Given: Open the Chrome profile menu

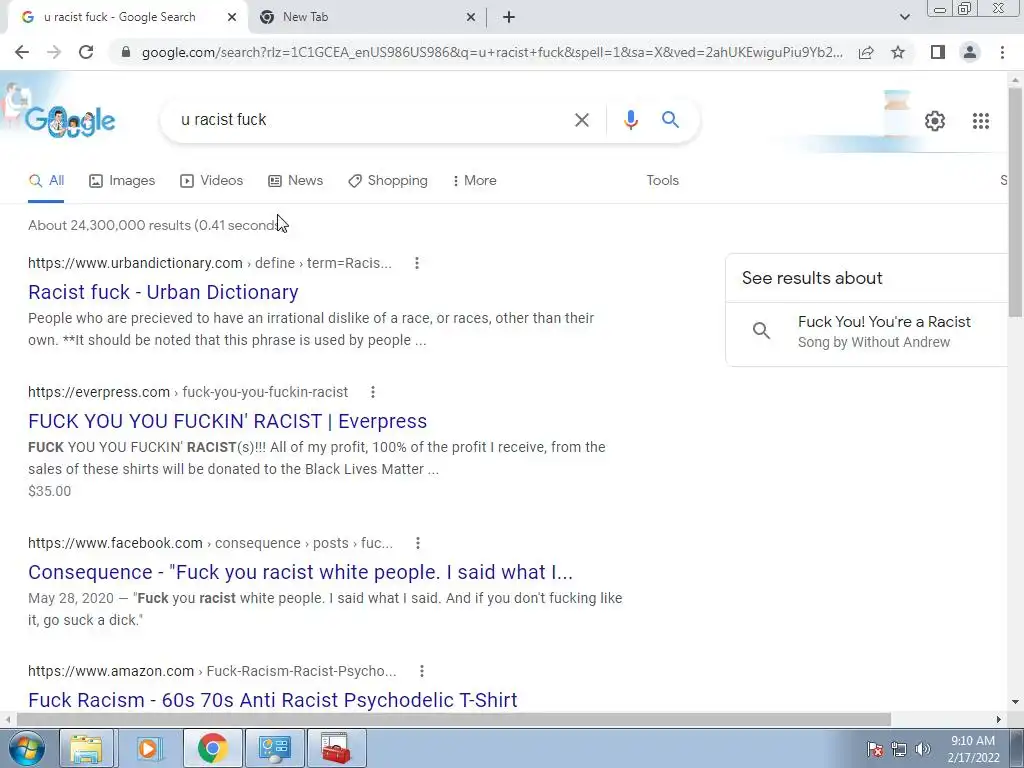Looking at the screenshot, I should point(970,52).
